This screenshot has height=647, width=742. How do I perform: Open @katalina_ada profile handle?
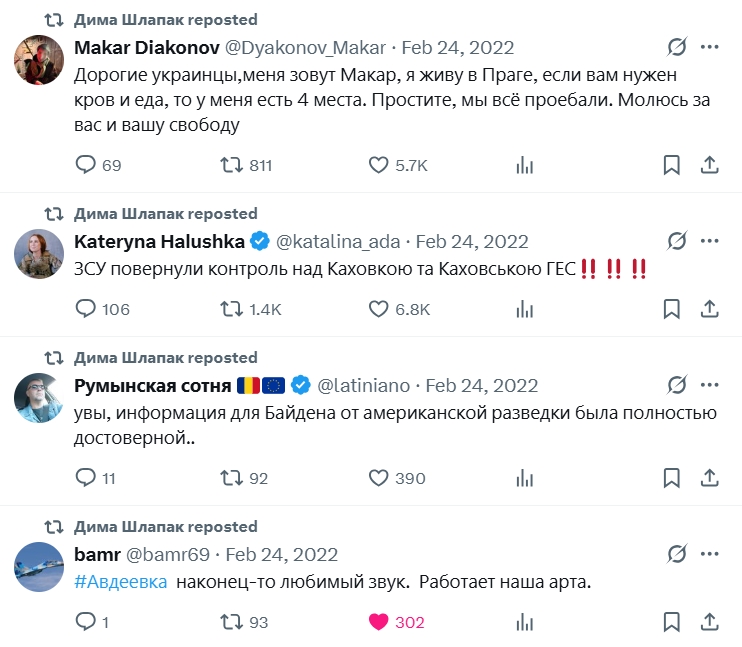coord(337,241)
